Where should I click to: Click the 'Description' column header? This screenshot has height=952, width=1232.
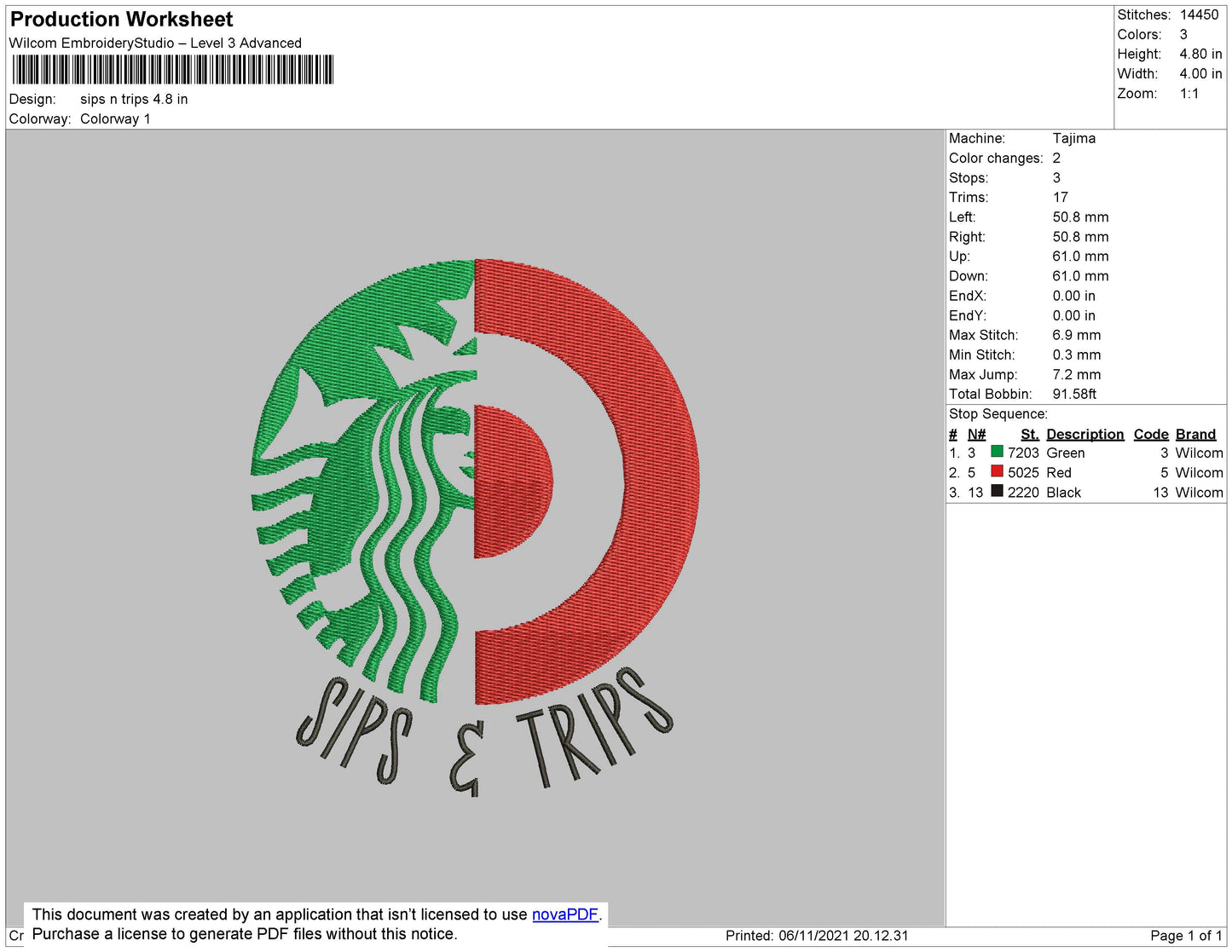coord(1085,435)
